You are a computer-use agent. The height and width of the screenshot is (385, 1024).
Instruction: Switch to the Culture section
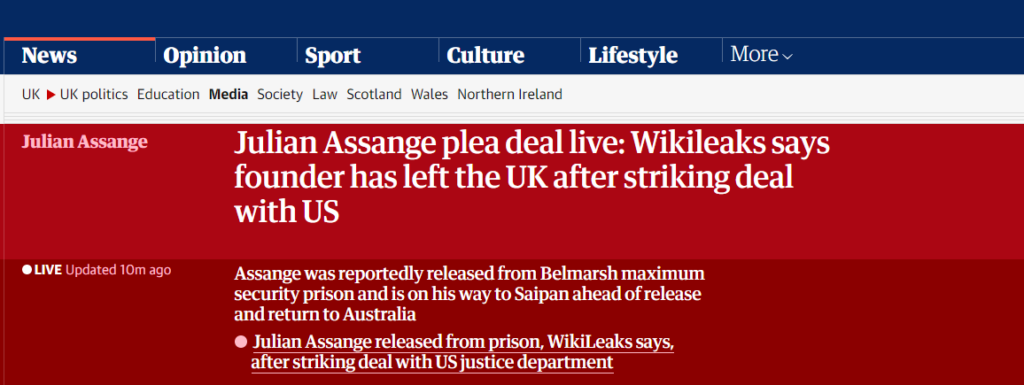485,55
